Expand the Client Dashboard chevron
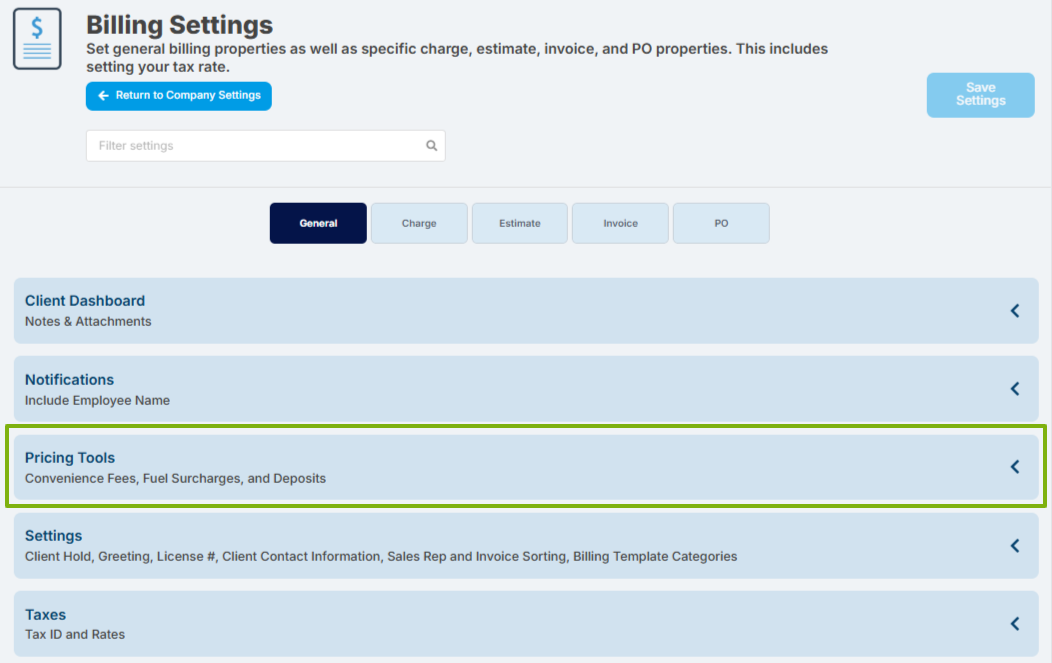The image size is (1052, 663). point(1015,311)
